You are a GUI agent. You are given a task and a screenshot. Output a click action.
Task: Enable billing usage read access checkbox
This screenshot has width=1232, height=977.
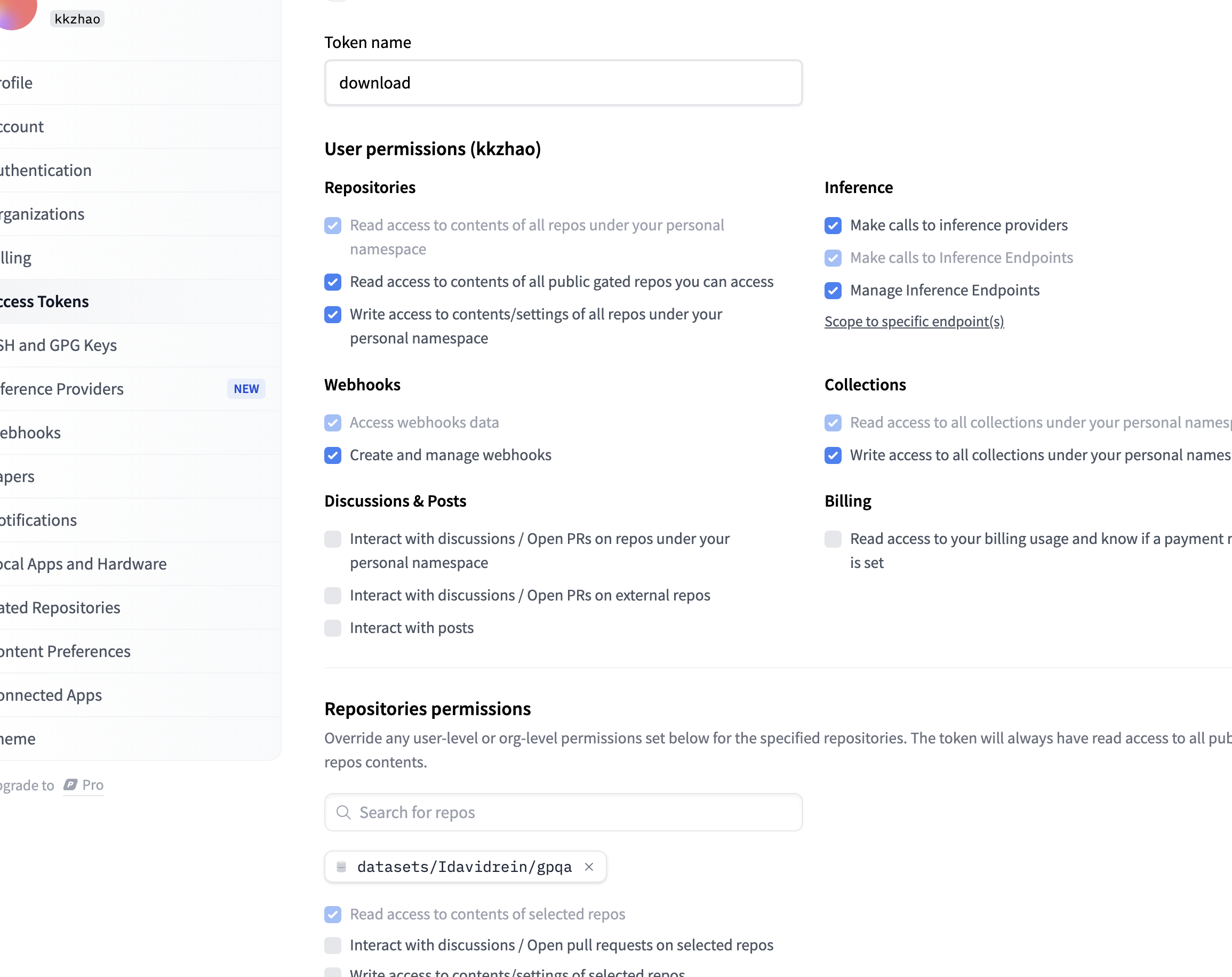pyautogui.click(x=833, y=539)
